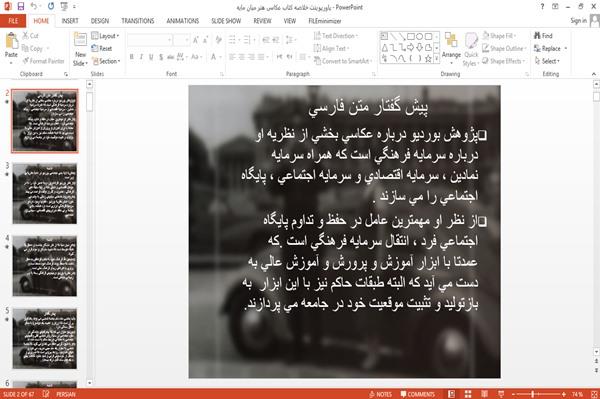Switch to the INSERT tab
The width and height of the screenshot is (600, 399).
point(70,21)
